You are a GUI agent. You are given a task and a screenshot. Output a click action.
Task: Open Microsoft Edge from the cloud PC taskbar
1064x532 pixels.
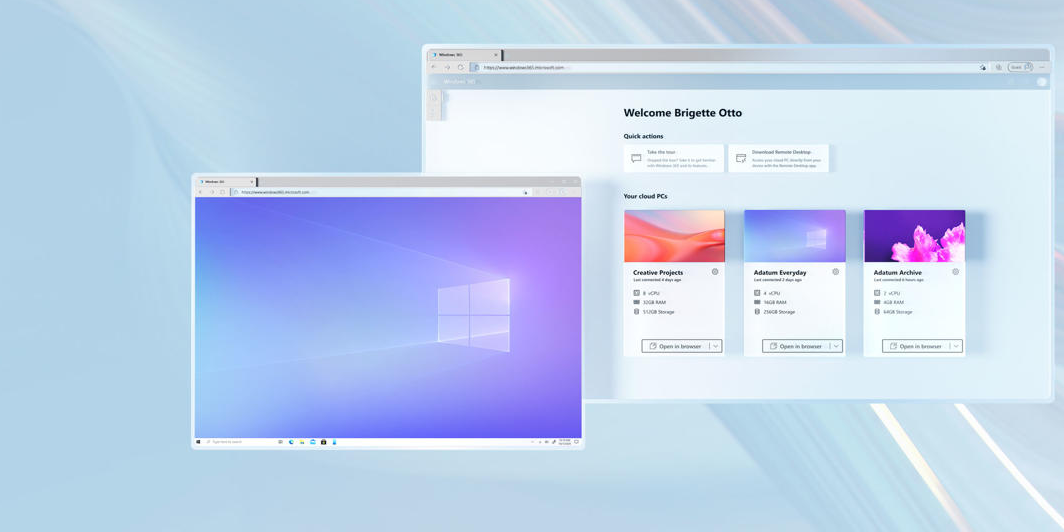point(291,442)
